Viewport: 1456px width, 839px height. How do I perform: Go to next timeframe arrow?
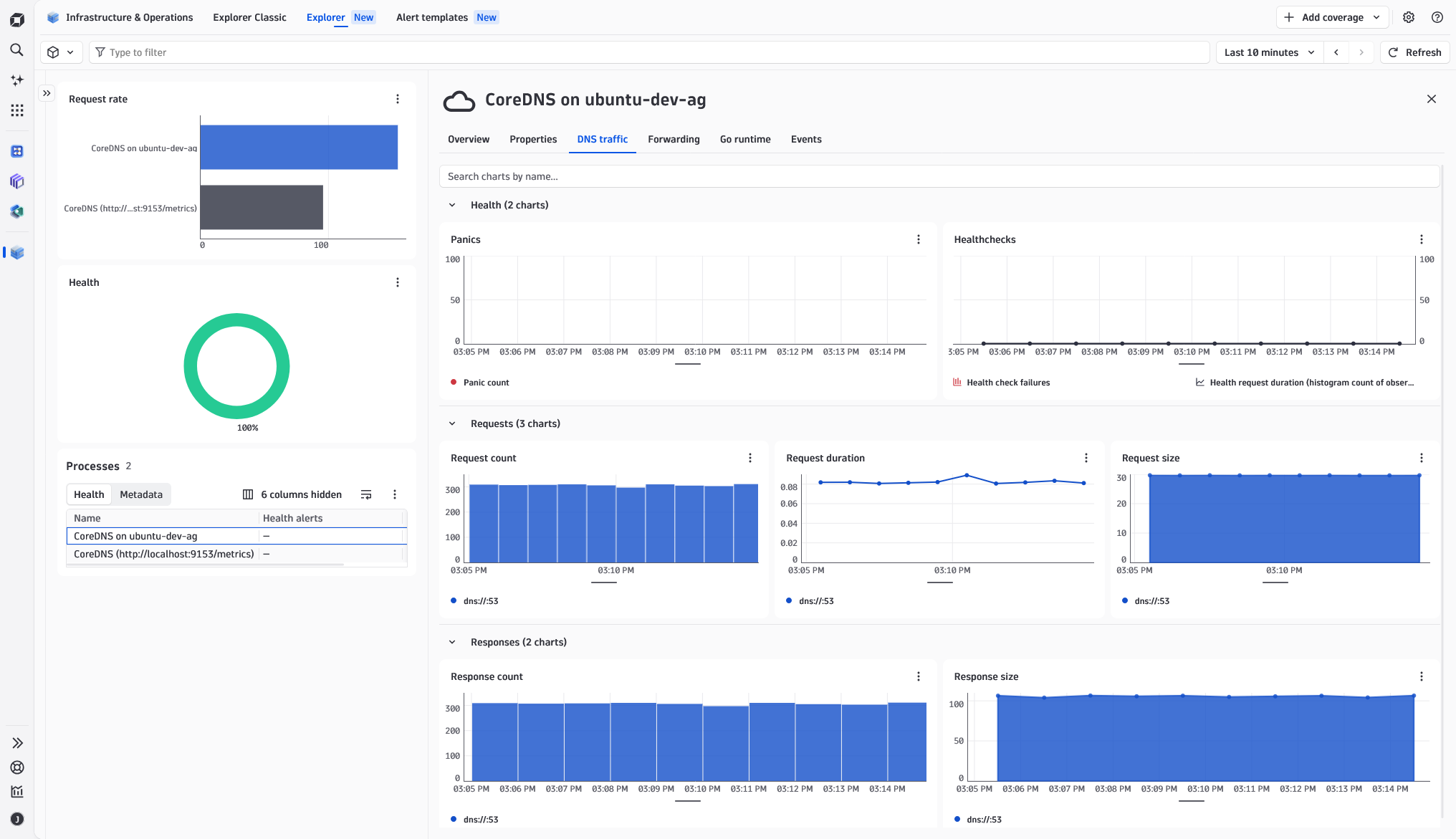click(x=1361, y=52)
